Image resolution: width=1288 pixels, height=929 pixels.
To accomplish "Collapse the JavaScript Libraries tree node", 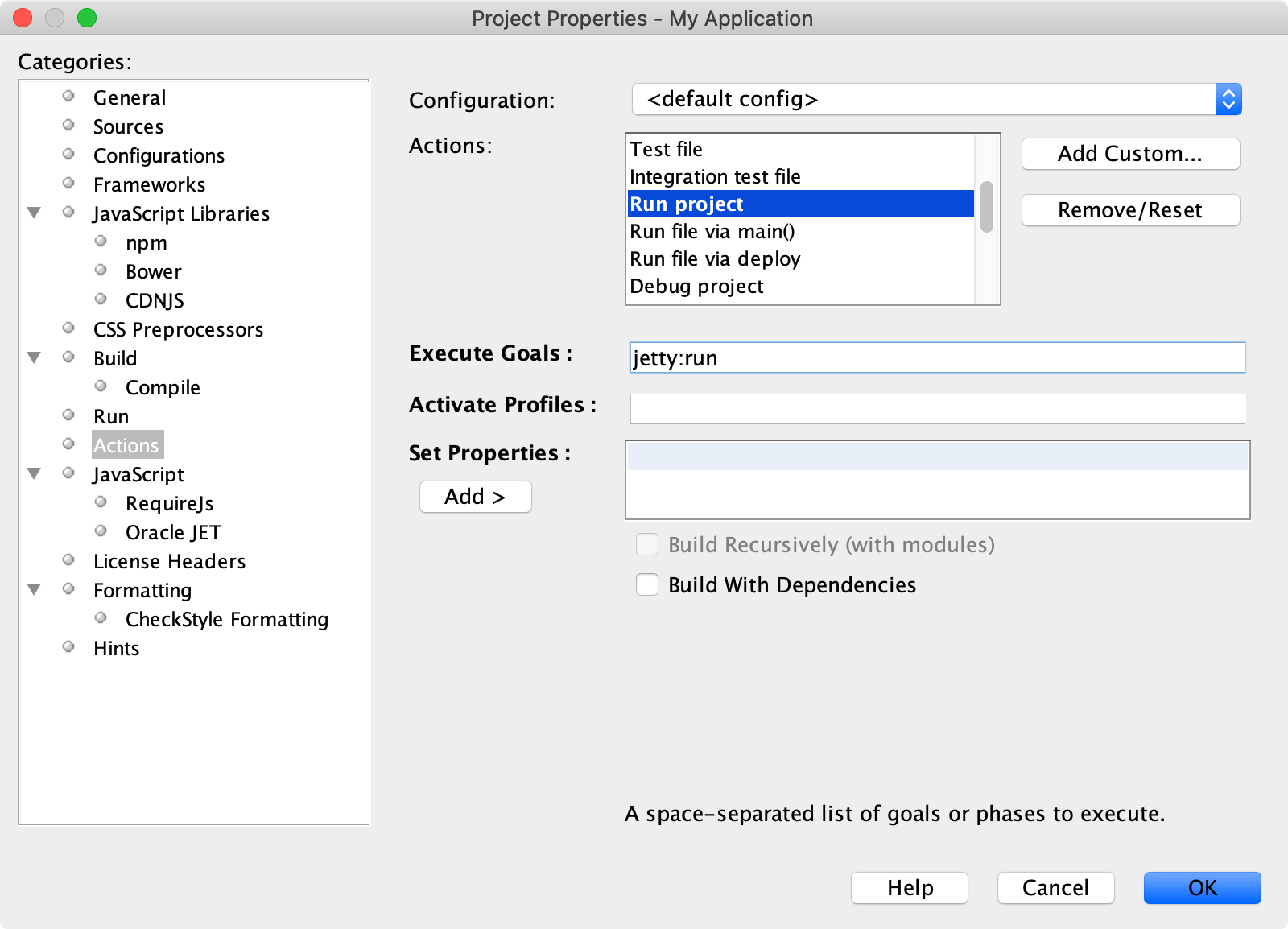I will click(34, 213).
